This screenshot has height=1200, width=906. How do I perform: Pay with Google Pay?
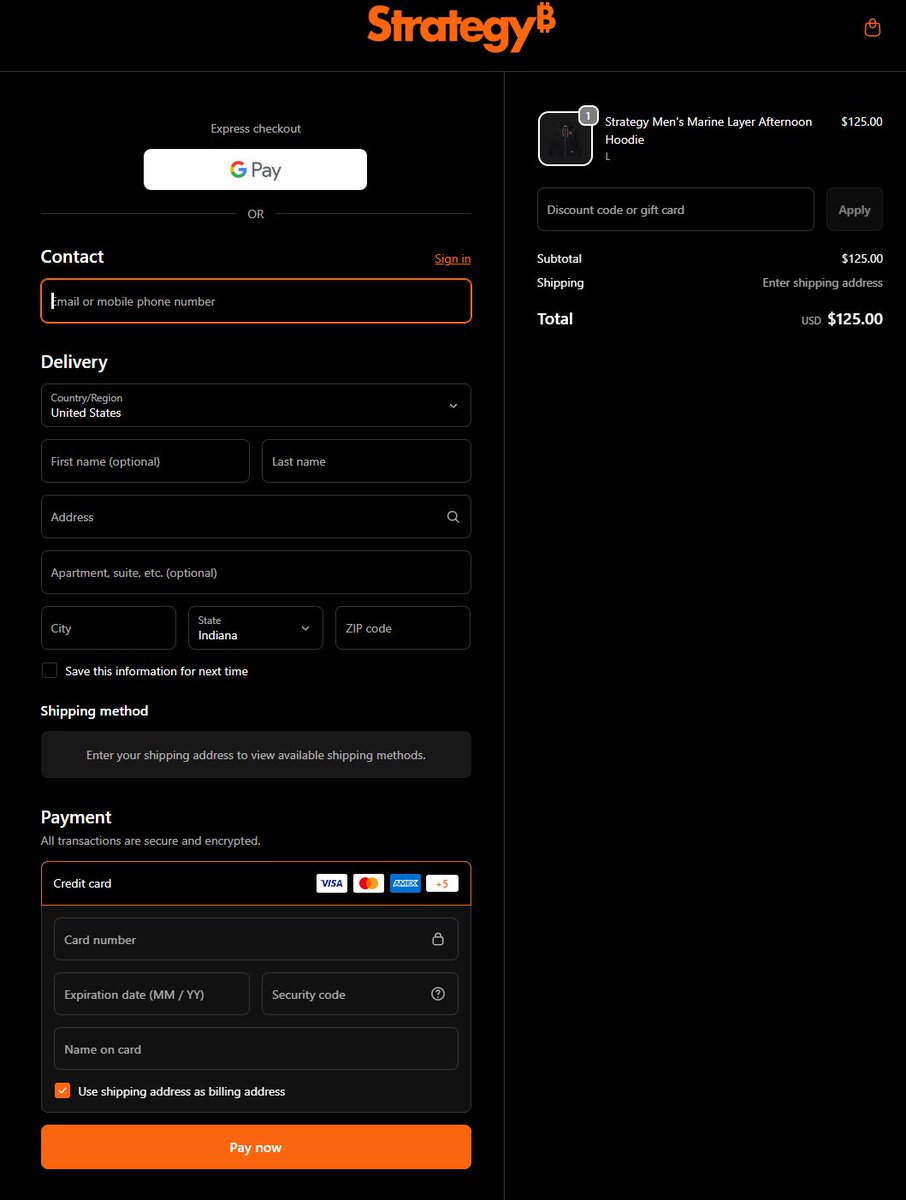click(x=255, y=169)
